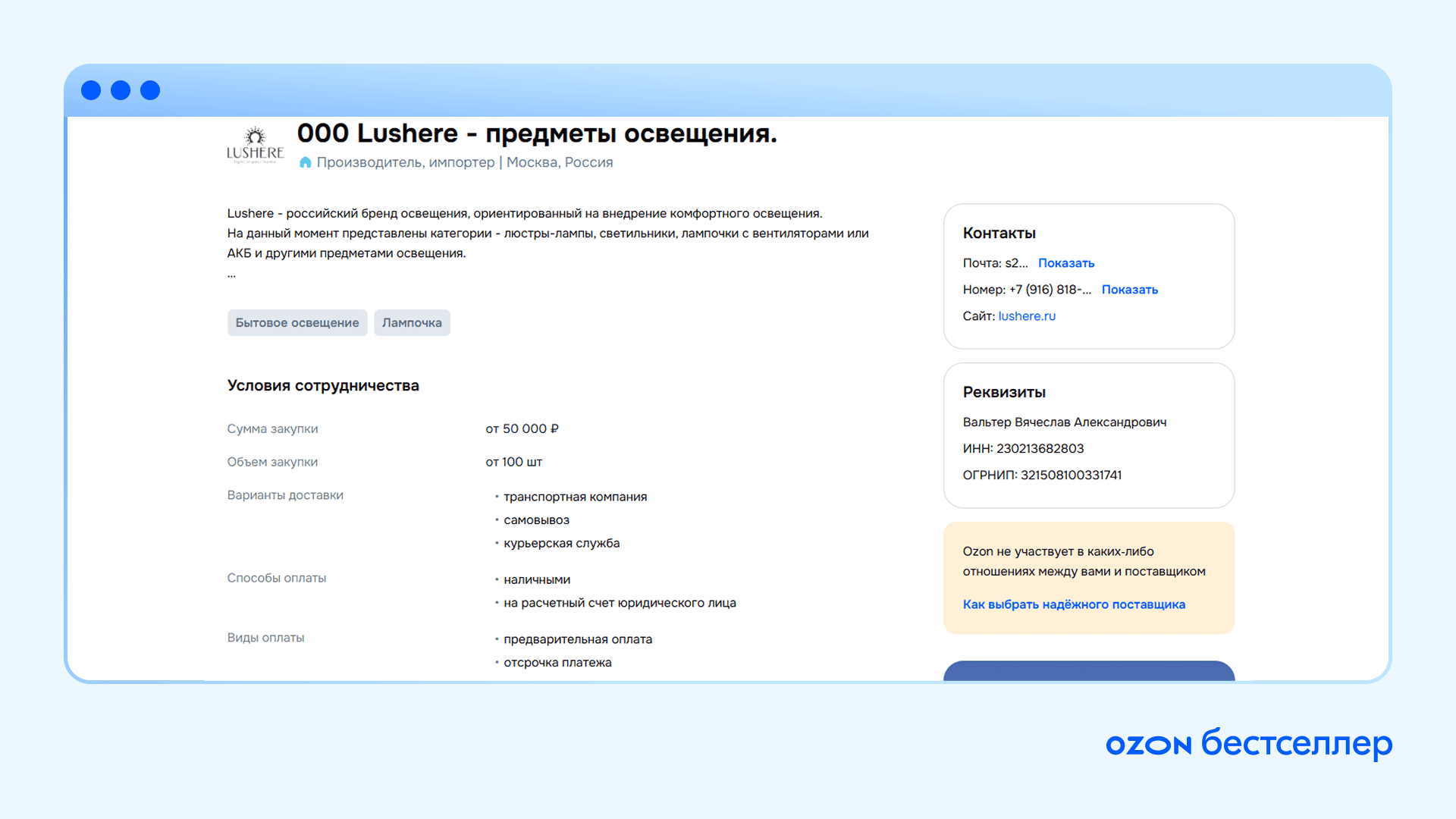Click the Почта: s2... text
This screenshot has height=819, width=1456.
996,263
